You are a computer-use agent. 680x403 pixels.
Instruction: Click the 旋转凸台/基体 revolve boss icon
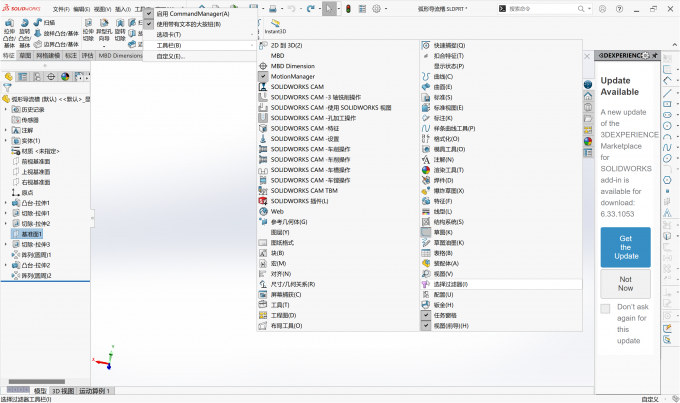point(25,23)
